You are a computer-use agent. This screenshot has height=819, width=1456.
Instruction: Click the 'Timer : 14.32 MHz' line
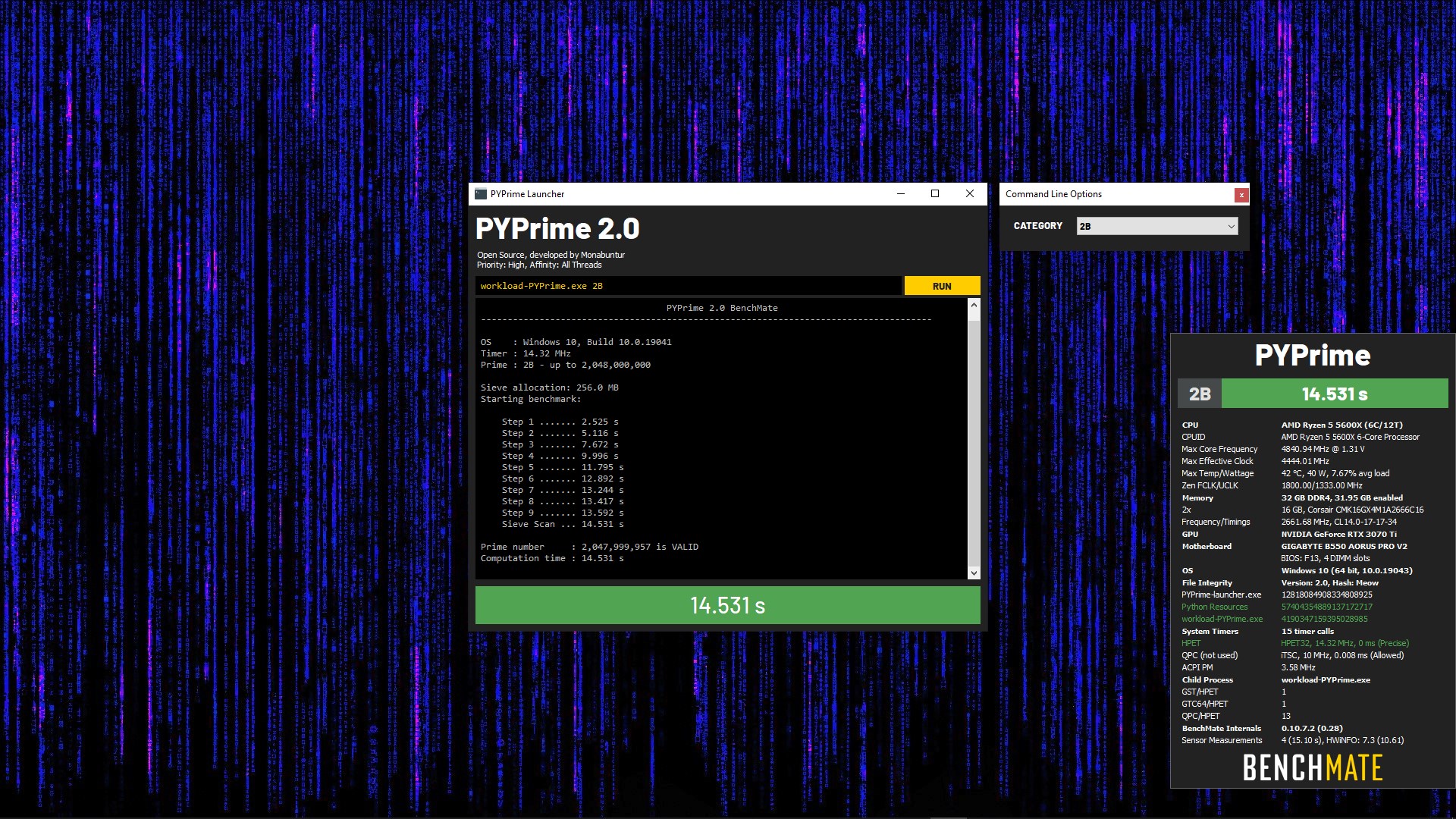coord(526,353)
